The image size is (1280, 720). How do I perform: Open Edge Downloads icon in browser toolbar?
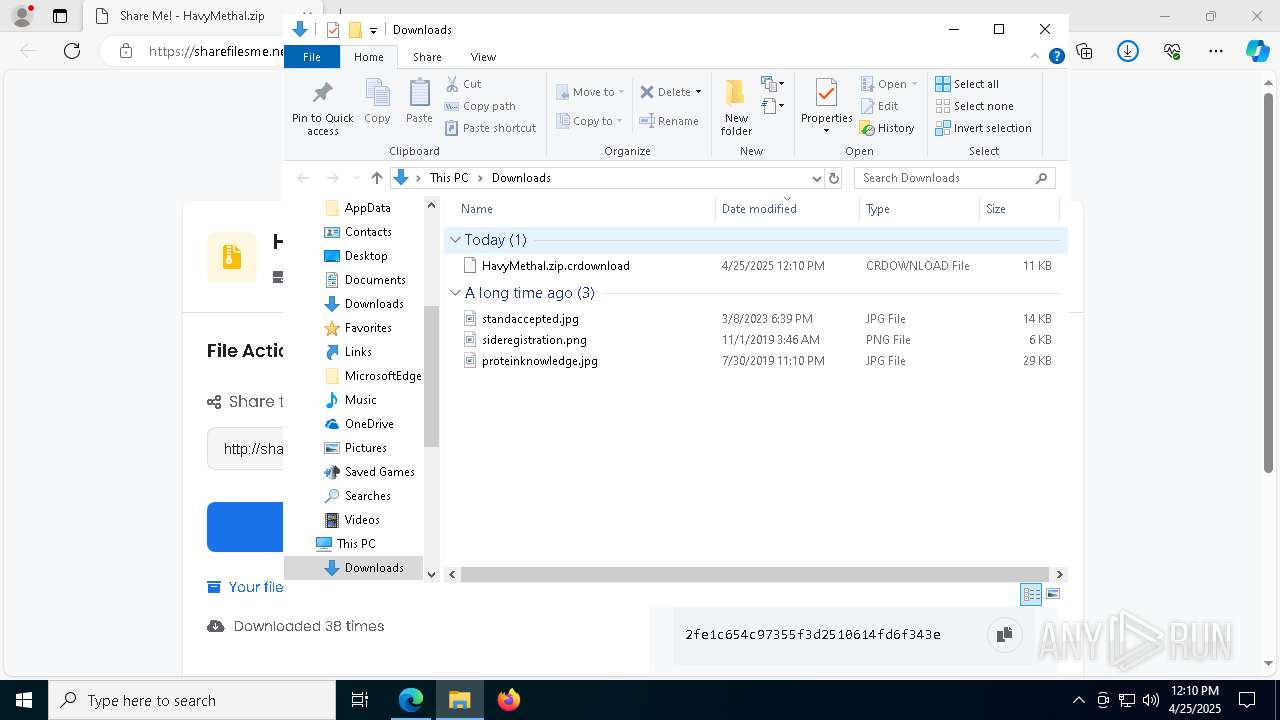(1128, 51)
